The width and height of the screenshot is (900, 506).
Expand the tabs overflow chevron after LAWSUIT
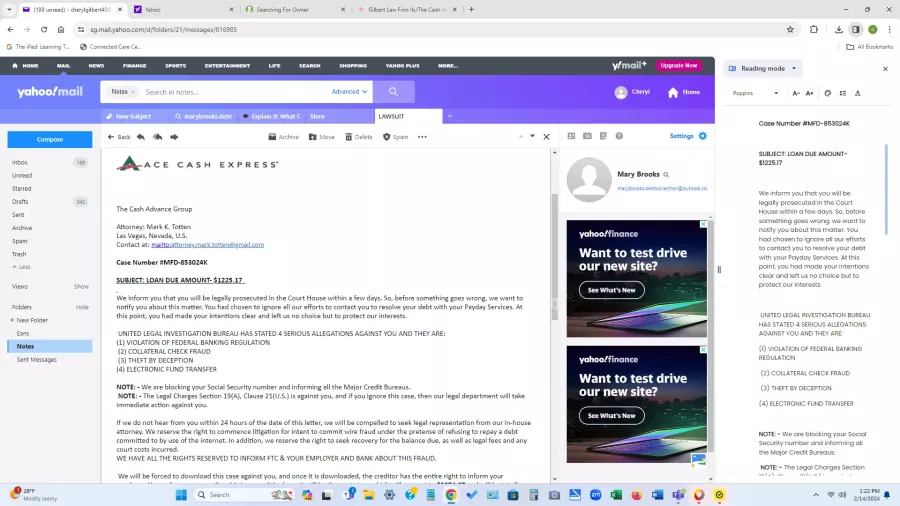(450, 116)
